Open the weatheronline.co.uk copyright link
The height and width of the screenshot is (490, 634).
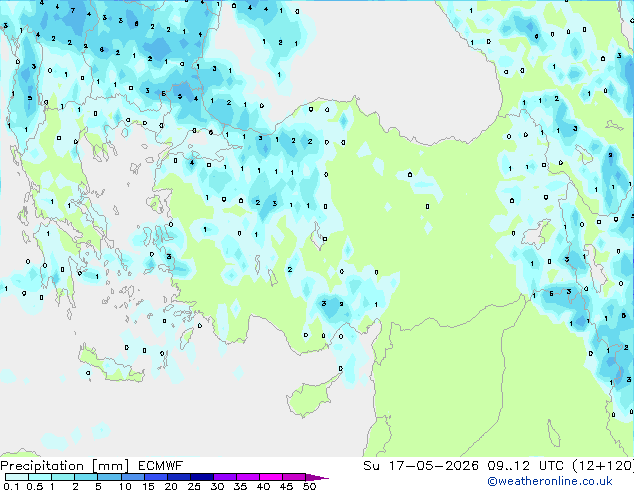549,482
